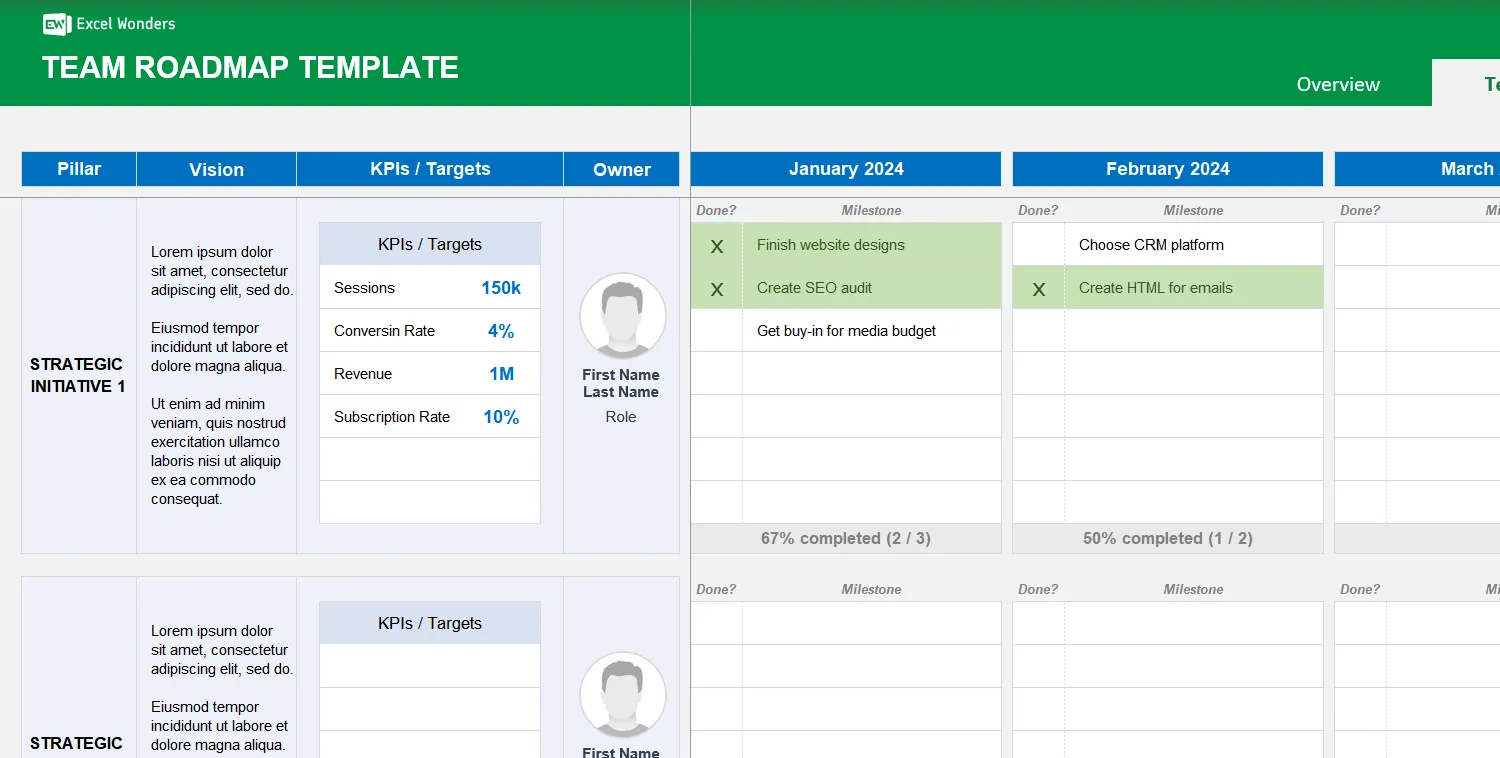Click the Sessions 150k KPI value
Screen dimensions: 1500x758
[x=503, y=288]
